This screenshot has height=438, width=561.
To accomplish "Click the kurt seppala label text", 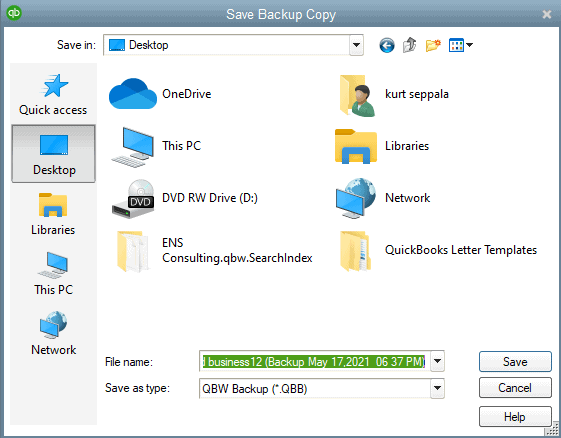I will pos(417,94).
